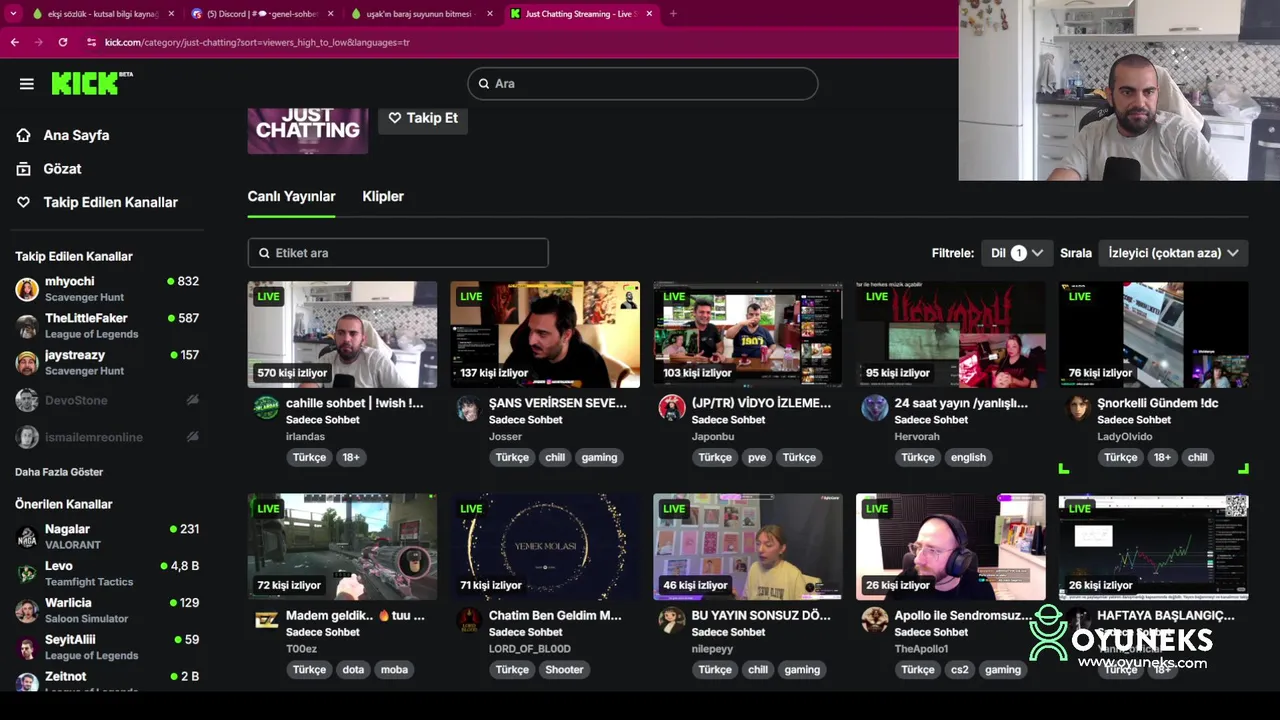Open the site info icon in the address bar
1280x720 pixels.
click(x=91, y=42)
